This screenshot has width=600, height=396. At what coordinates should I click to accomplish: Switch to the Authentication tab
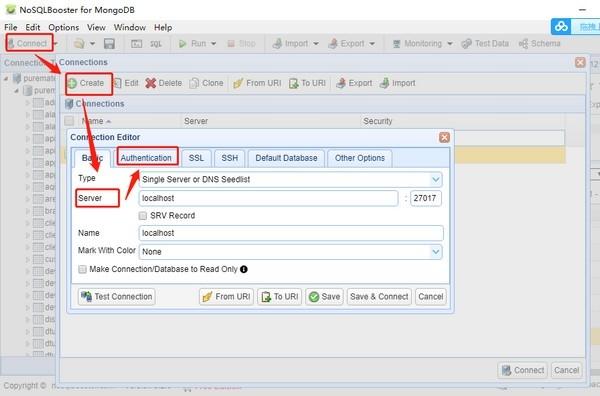(146, 158)
